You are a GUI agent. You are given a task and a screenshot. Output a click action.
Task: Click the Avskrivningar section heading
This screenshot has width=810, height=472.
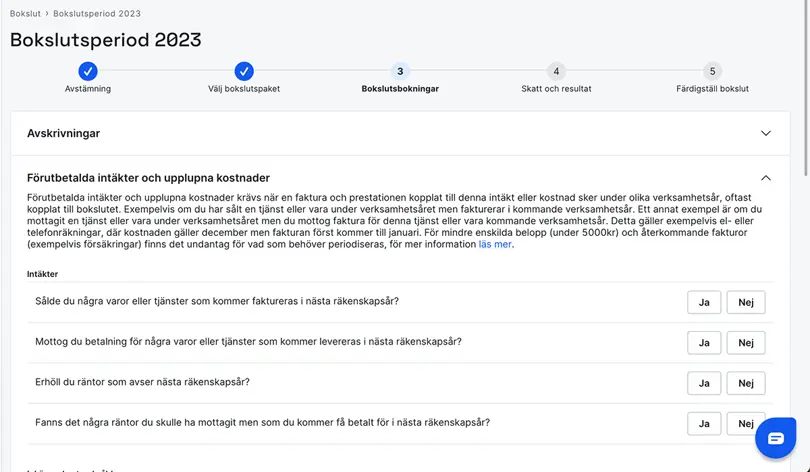tap(64, 133)
